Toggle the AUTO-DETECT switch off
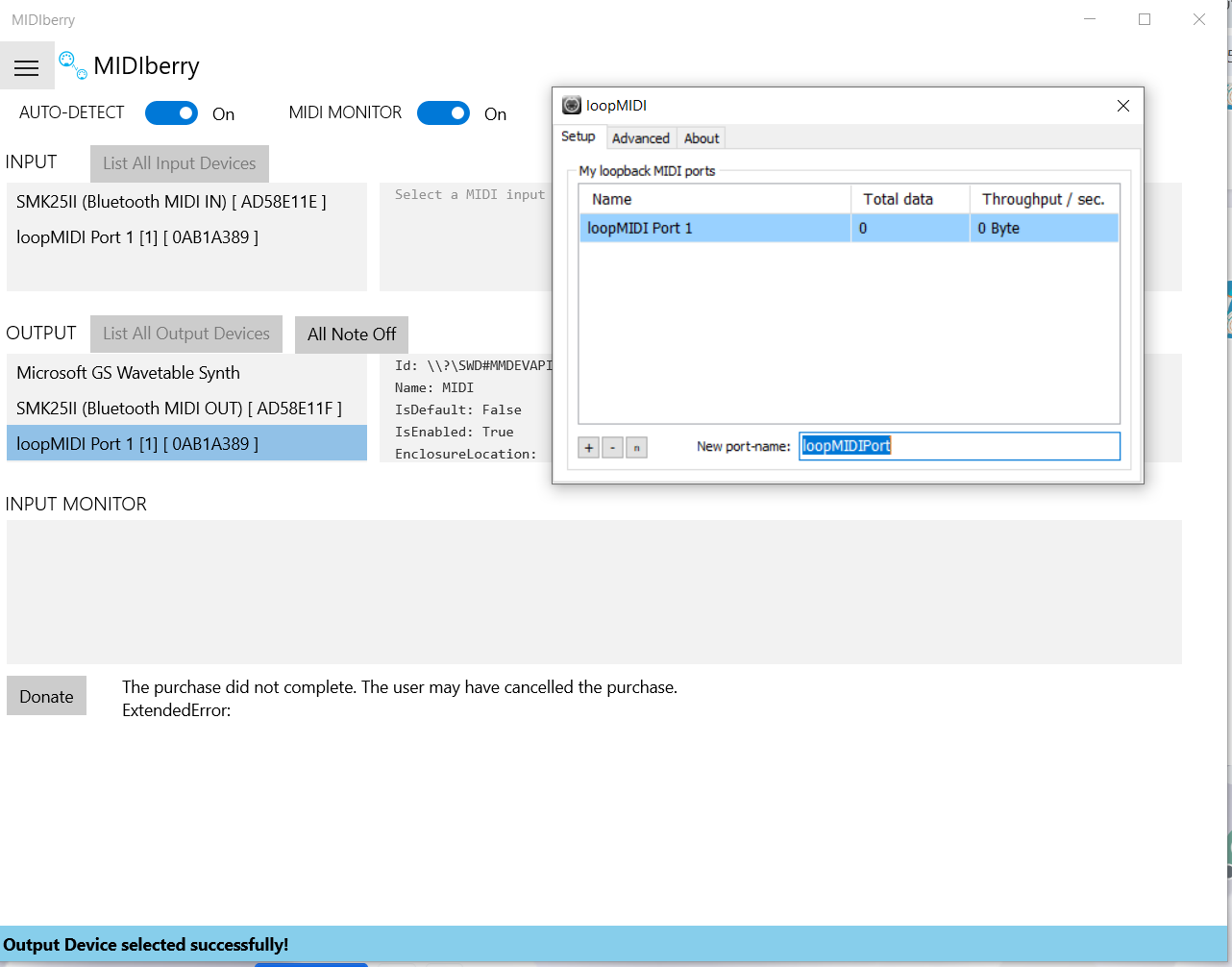 [x=171, y=113]
